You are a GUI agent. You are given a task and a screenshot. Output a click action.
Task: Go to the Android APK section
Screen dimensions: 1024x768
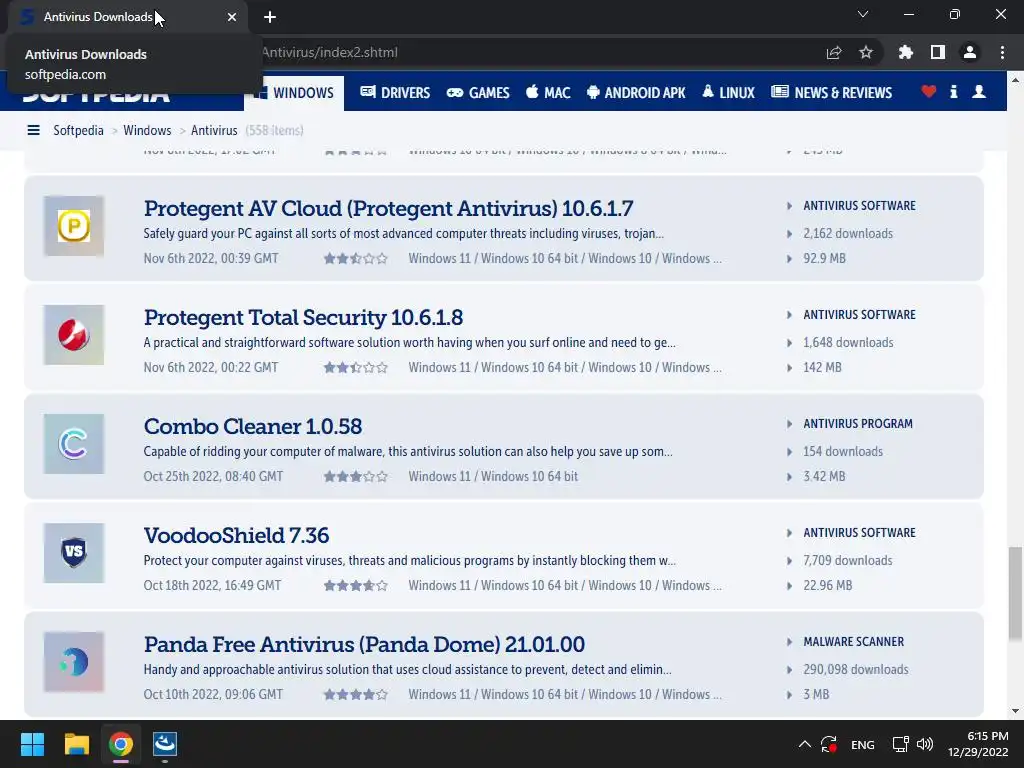click(x=636, y=93)
